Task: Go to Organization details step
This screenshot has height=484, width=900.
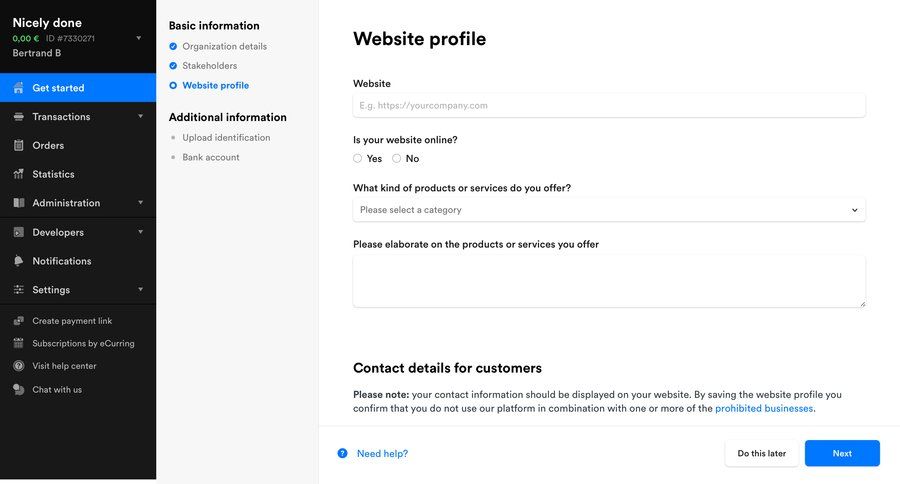Action: [224, 47]
